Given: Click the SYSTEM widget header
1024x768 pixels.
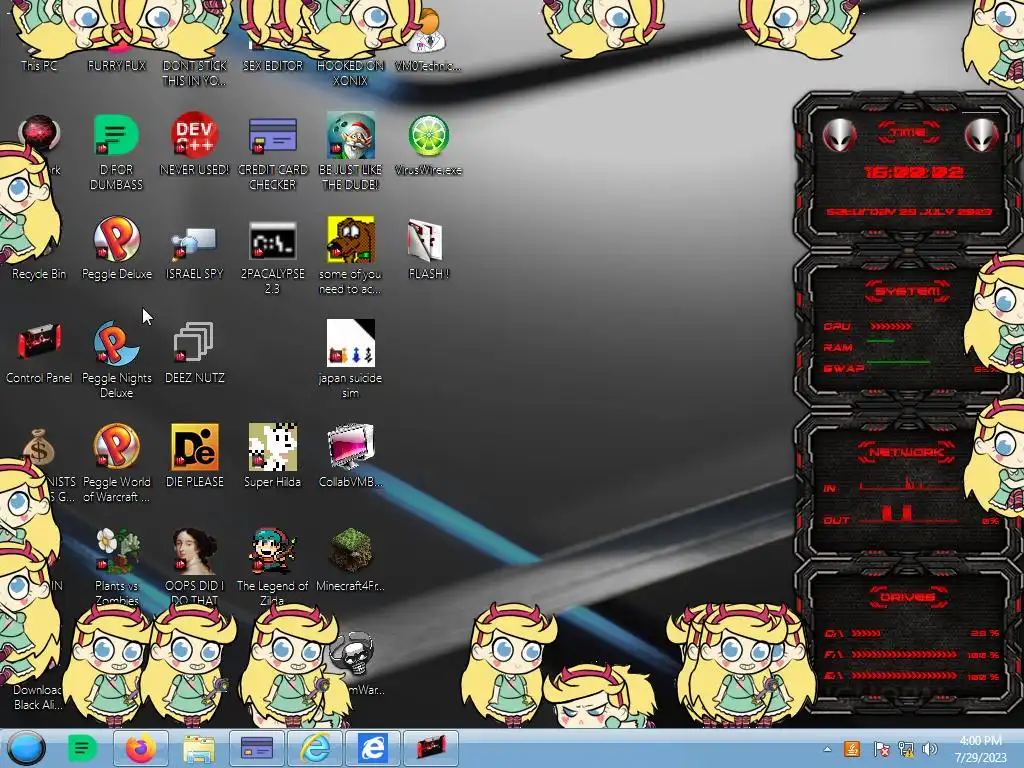Looking at the screenshot, I should (x=908, y=291).
